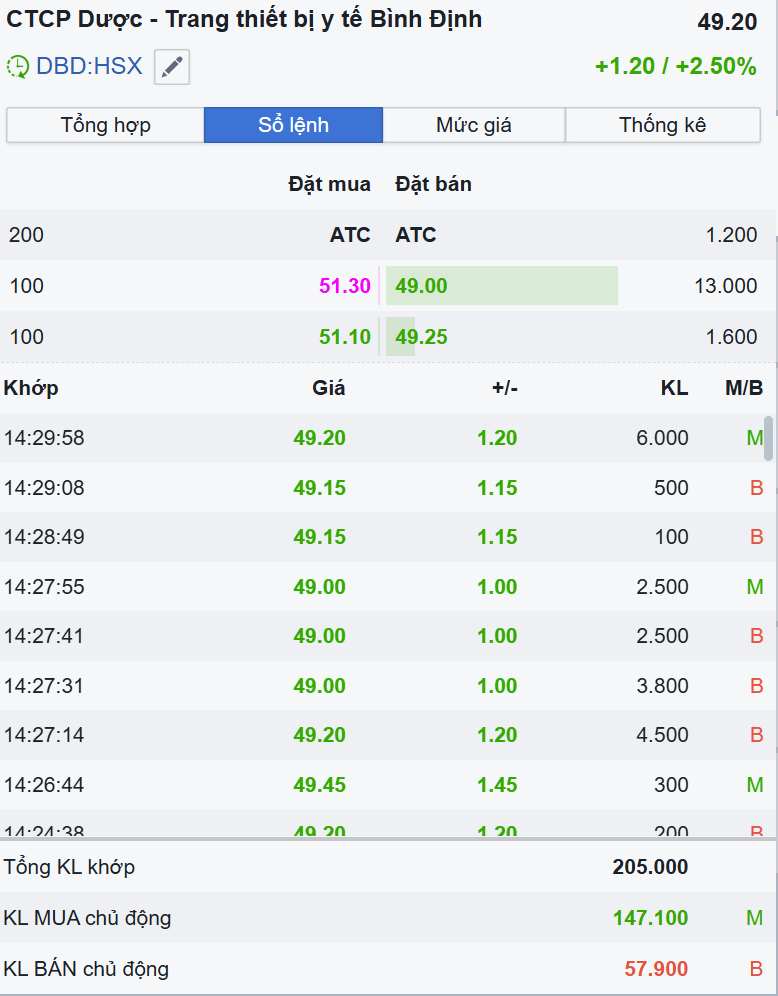Click the clock icon beside DBD:HSX

click(x=18, y=67)
